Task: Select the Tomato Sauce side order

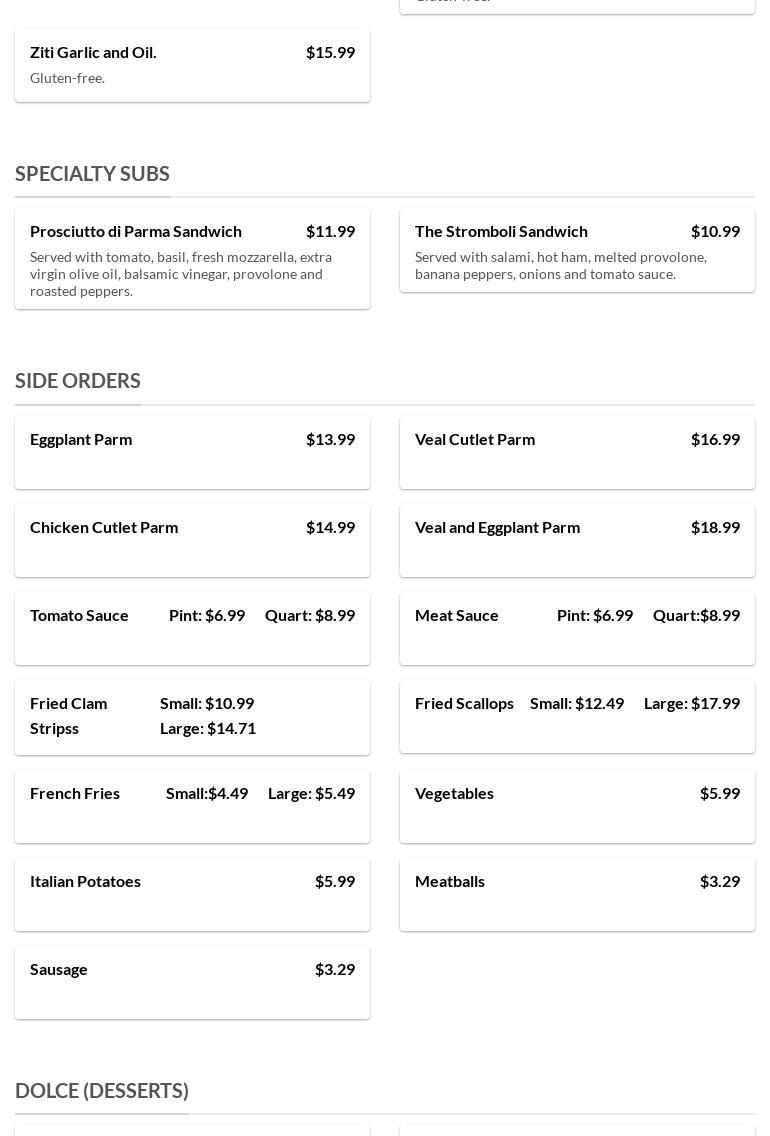Action: point(192,628)
